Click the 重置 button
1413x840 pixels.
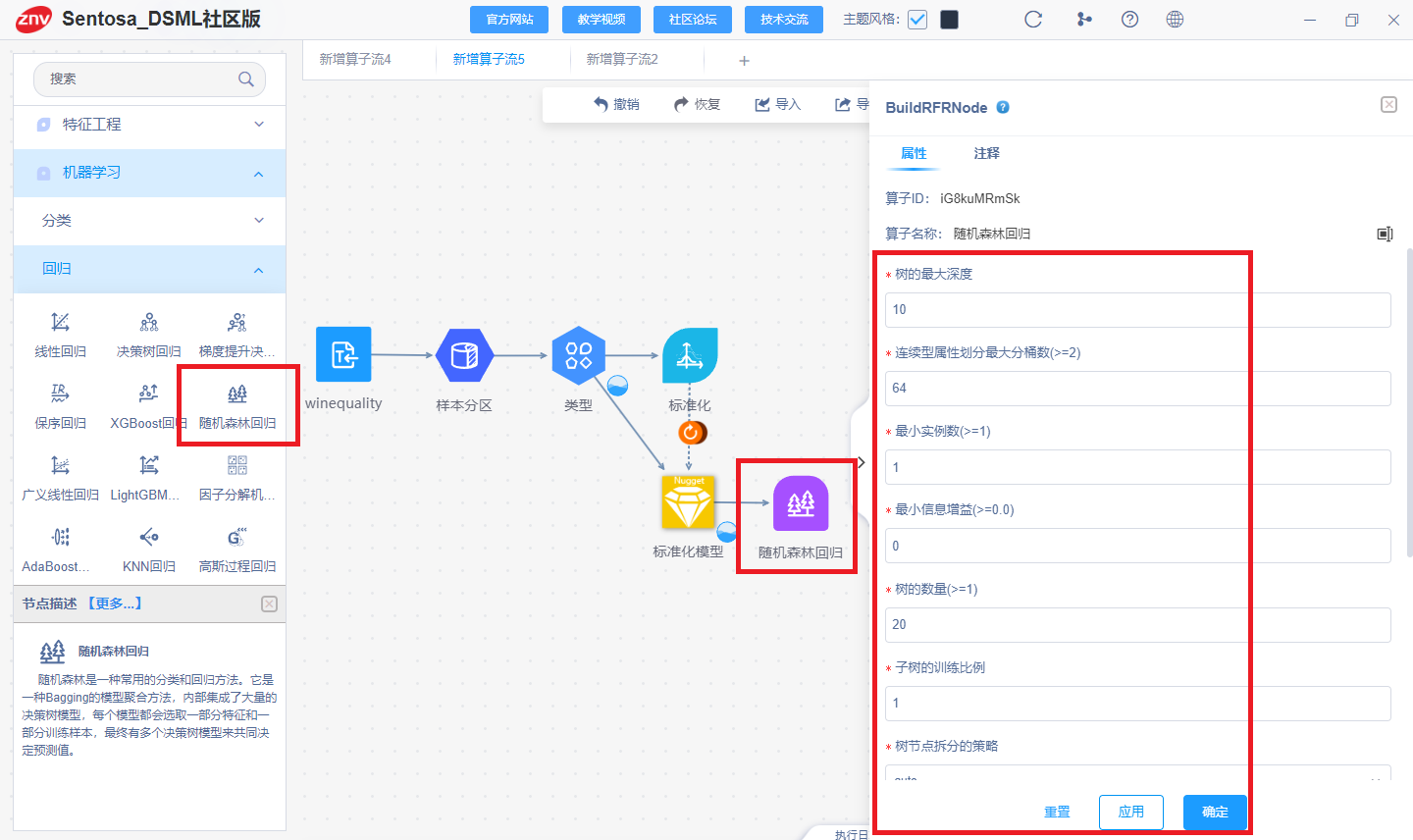pos(1057,812)
